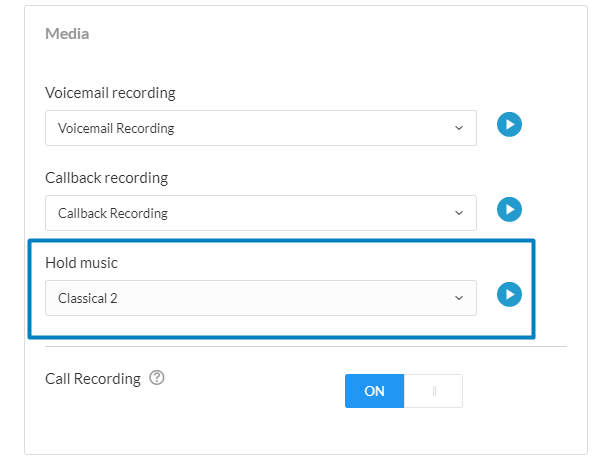Play the voicemail recording preview
Image resolution: width=604 pixels, height=463 pixels.
[510, 125]
